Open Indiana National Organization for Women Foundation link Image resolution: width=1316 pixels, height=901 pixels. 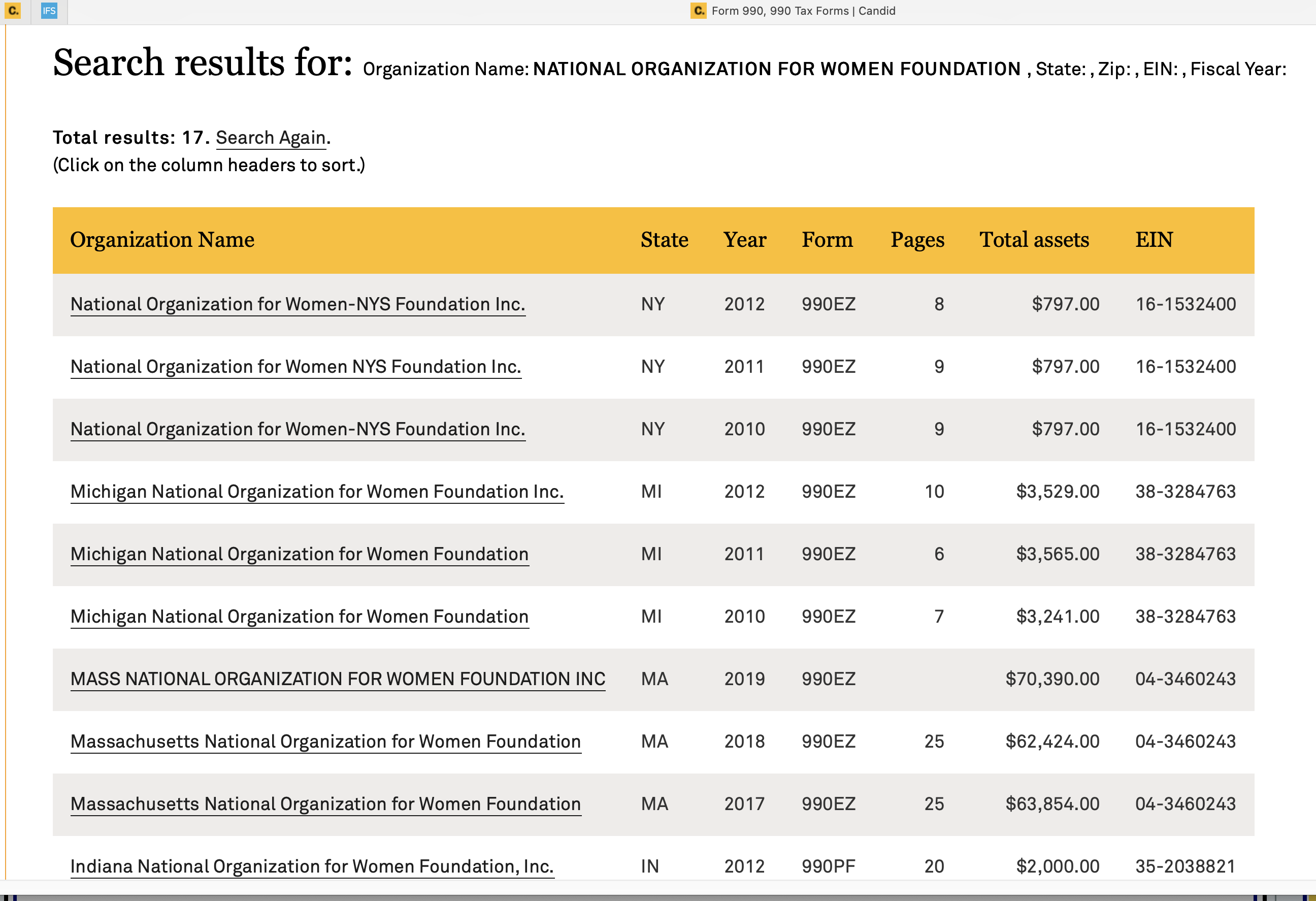tap(312, 866)
